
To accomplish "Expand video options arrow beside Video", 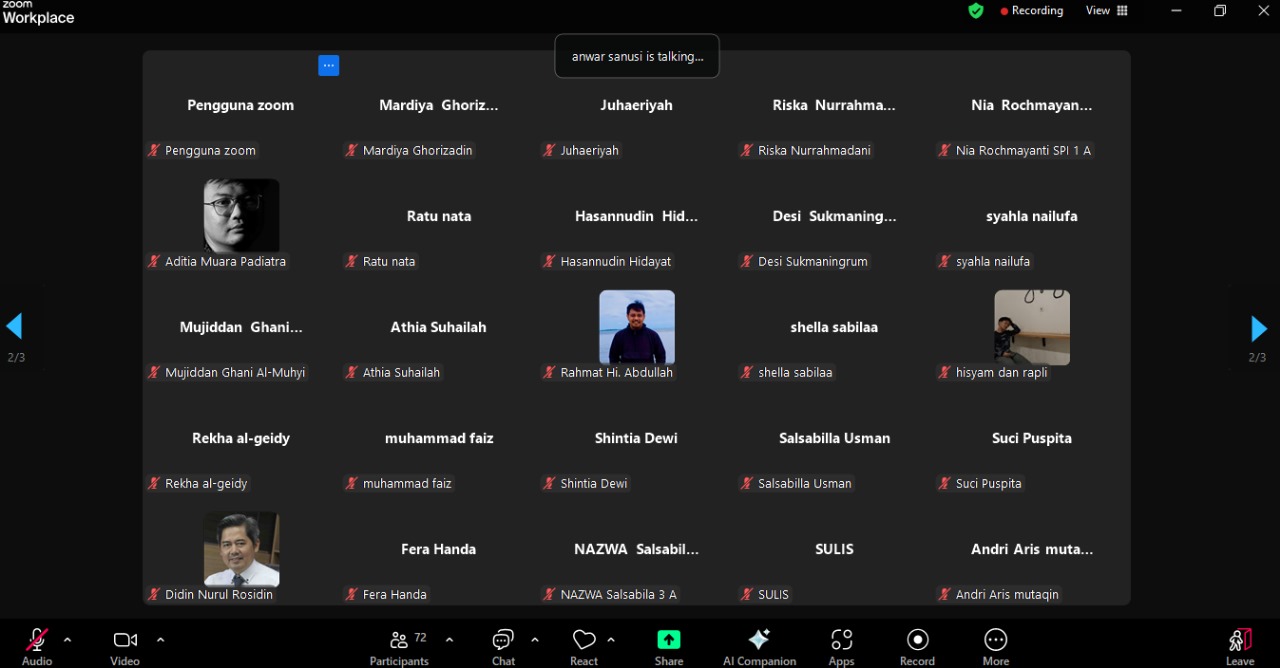I will (x=160, y=640).
